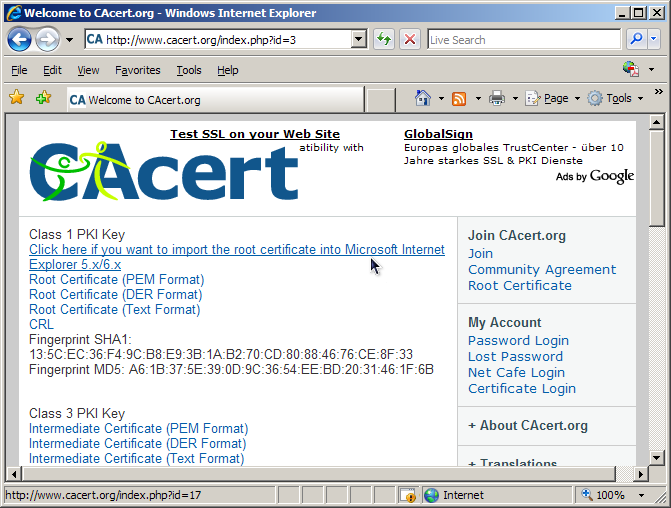Click the Join link in sidebar
Image resolution: width=671 pixels, height=508 pixels.
click(x=480, y=253)
